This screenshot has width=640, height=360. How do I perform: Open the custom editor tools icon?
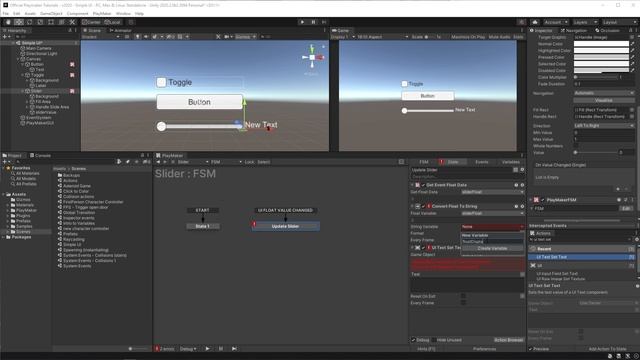tap(72, 22)
